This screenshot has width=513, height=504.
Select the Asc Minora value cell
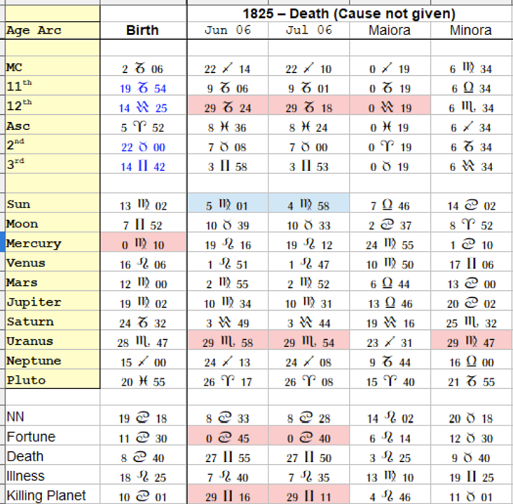click(x=471, y=125)
